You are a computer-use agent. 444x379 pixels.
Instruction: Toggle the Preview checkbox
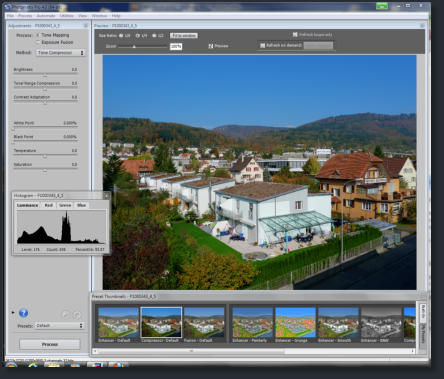coord(211,46)
